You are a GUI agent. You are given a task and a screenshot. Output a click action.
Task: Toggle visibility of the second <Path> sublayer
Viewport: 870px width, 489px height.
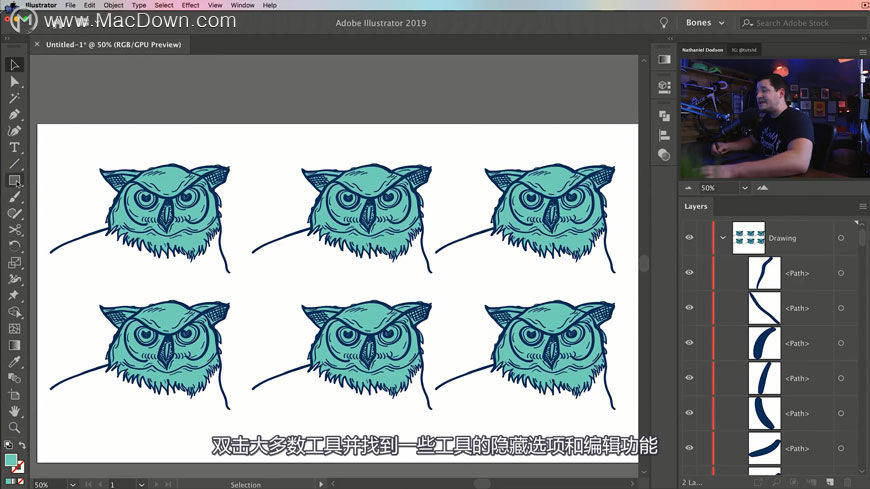click(x=689, y=307)
